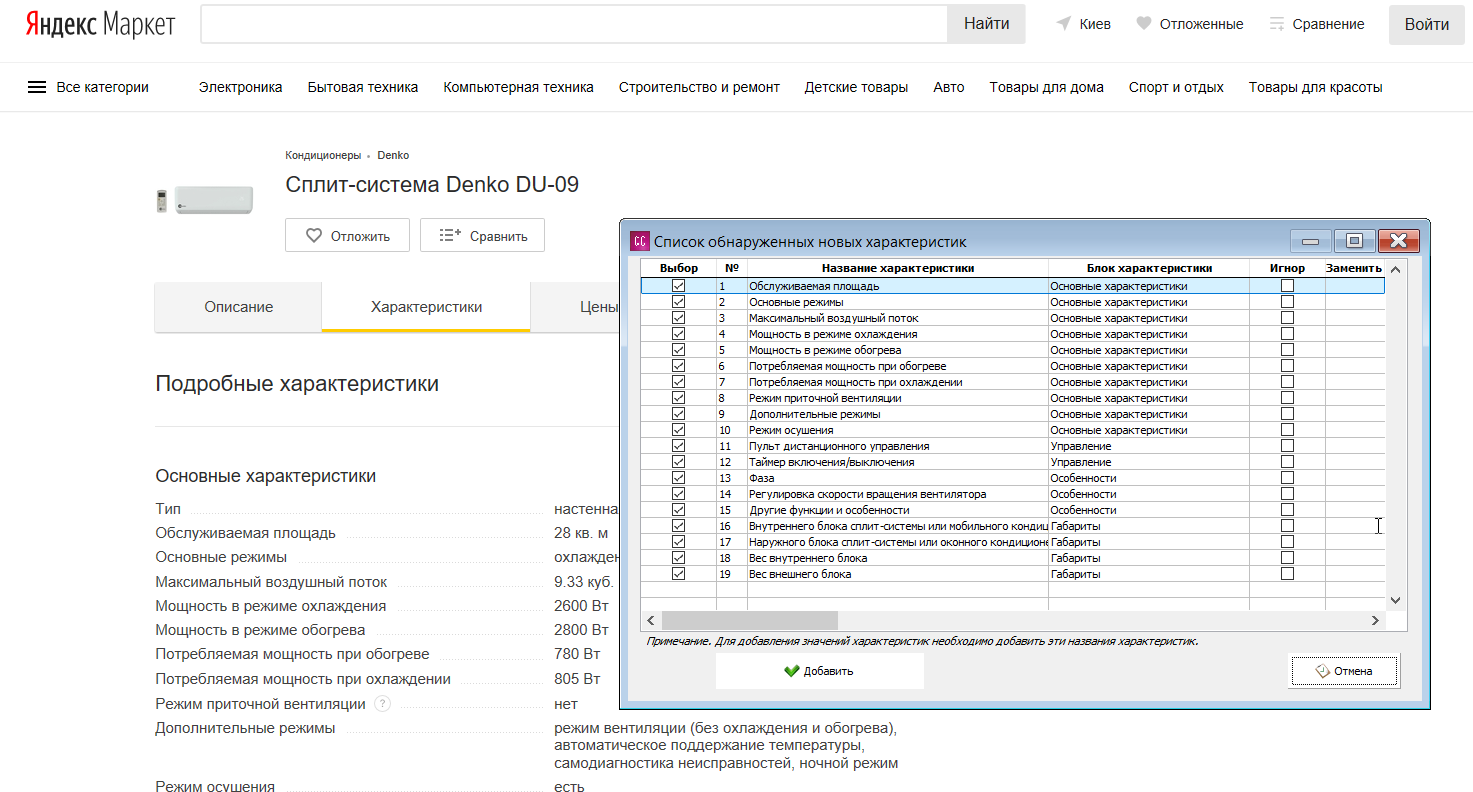The image size is (1473, 792).
Task: Click the comparison list icon in header
Action: click(1277, 24)
